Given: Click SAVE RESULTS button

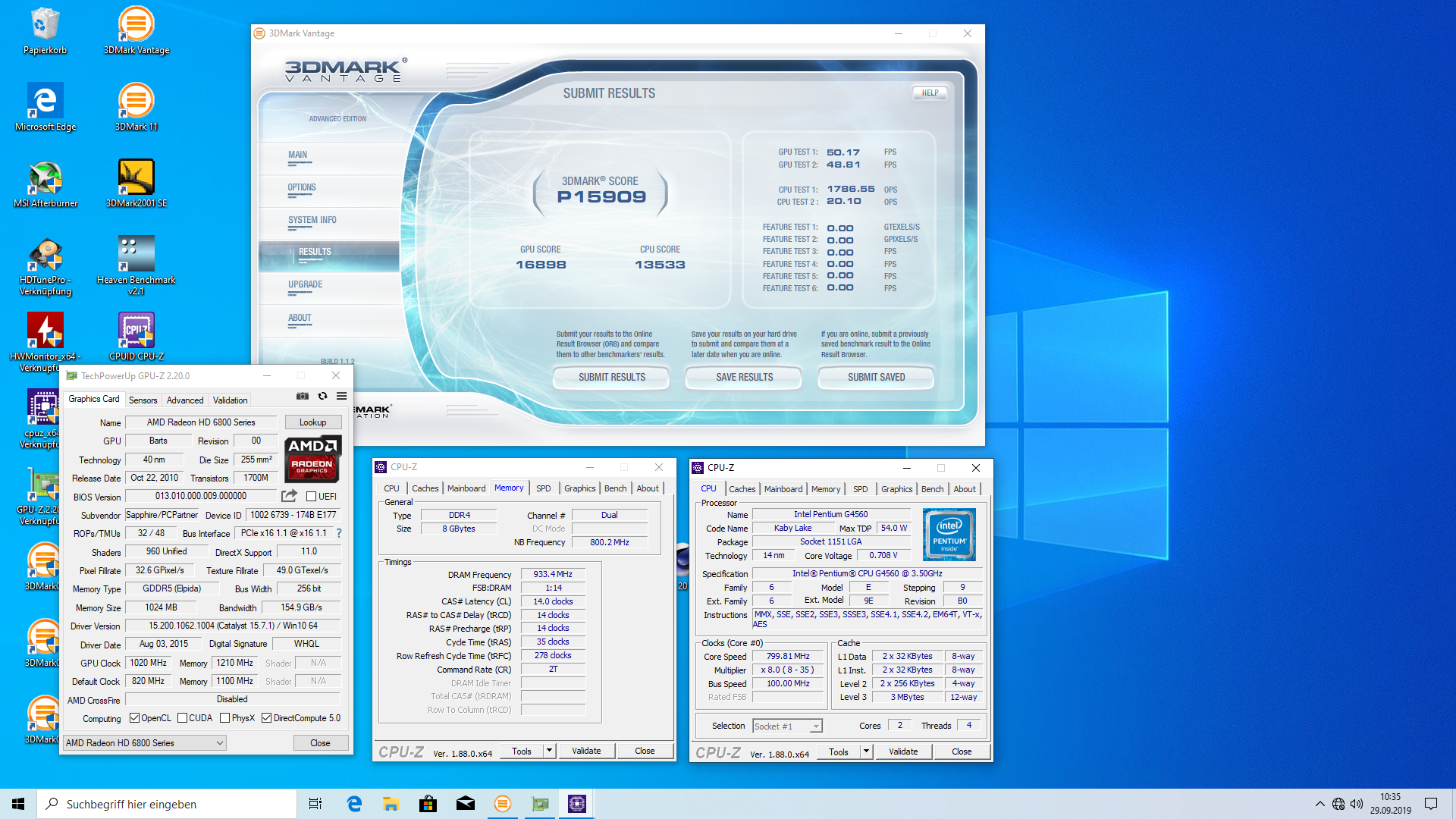Looking at the screenshot, I should [x=744, y=377].
